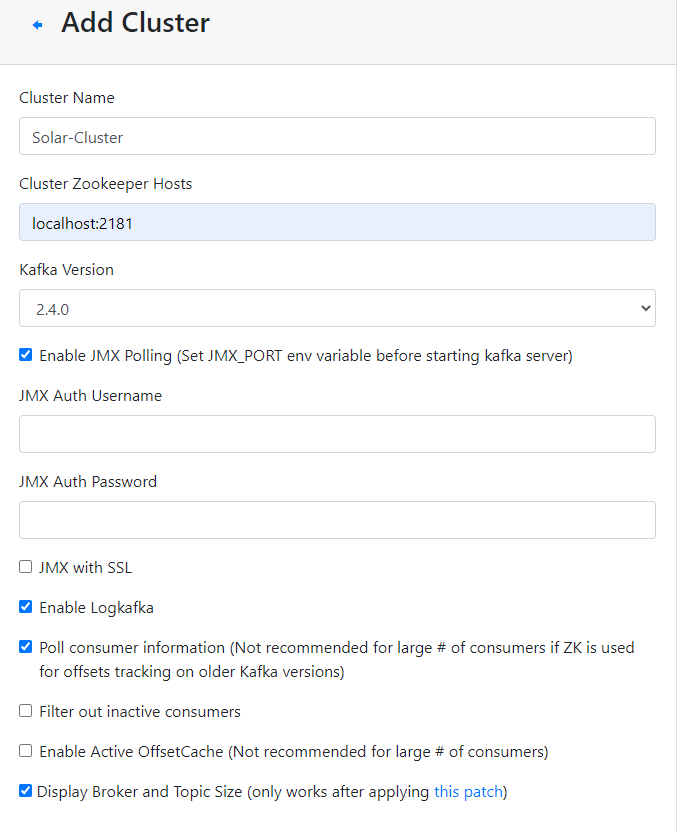The width and height of the screenshot is (682, 831).
Task: Focus the Cluster Zookeeper Hosts field
Action: tap(337, 223)
